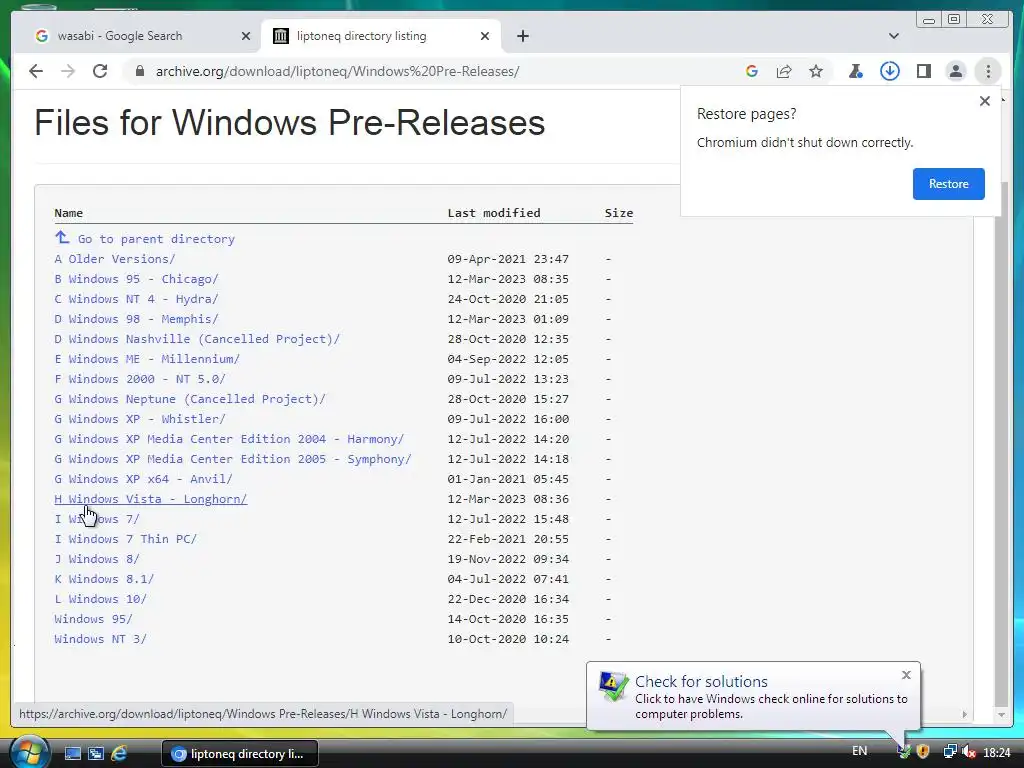Open XP Media Center 2004 - Harmony folder
This screenshot has width=1024, height=768.
pos(229,439)
